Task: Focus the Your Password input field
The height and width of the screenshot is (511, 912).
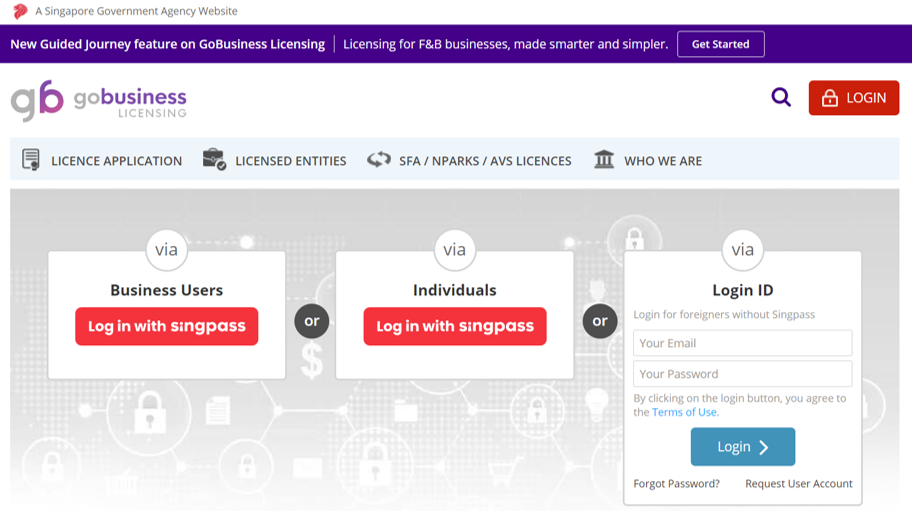Action: coord(743,374)
